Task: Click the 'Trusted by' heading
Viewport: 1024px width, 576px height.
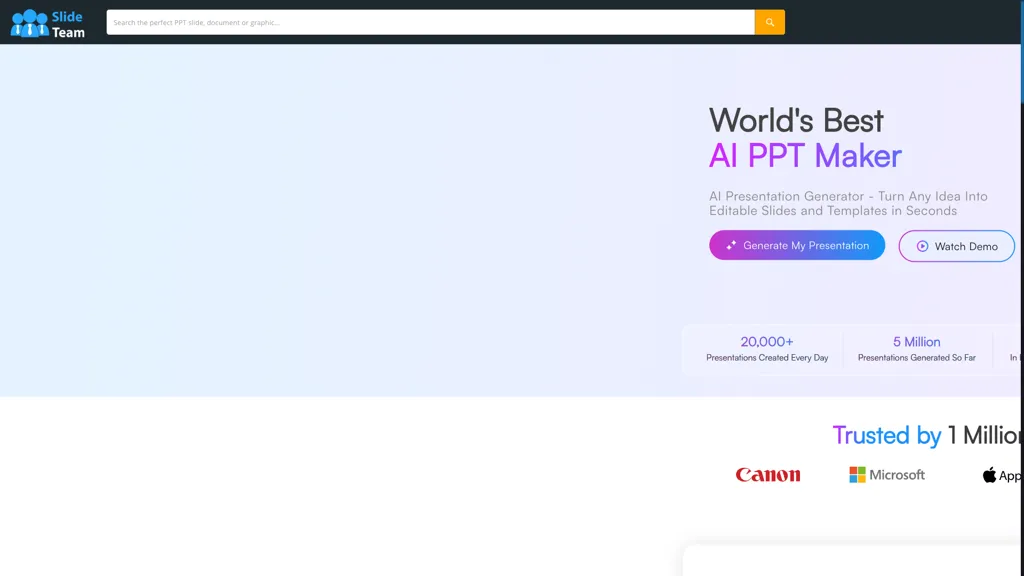Action: [x=886, y=436]
